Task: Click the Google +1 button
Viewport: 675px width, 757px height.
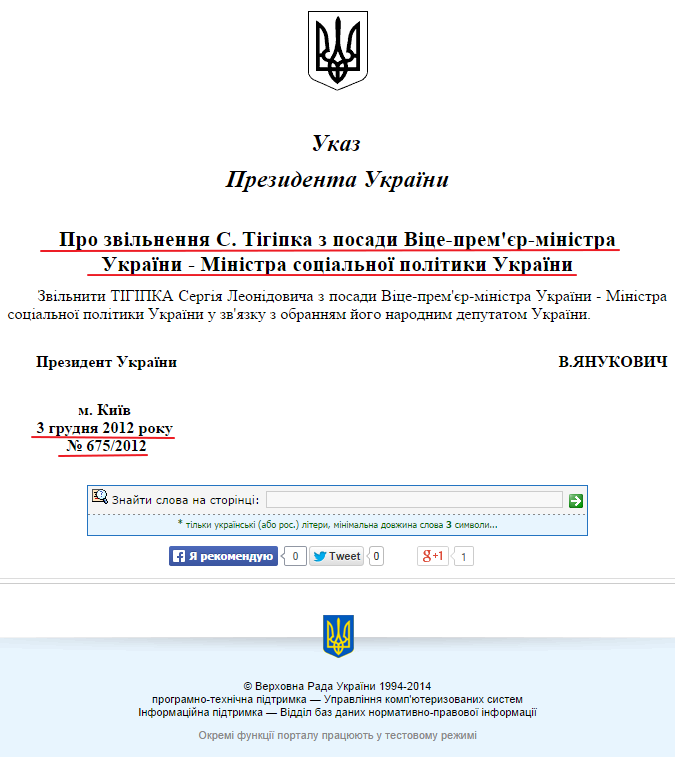Action: [x=433, y=556]
